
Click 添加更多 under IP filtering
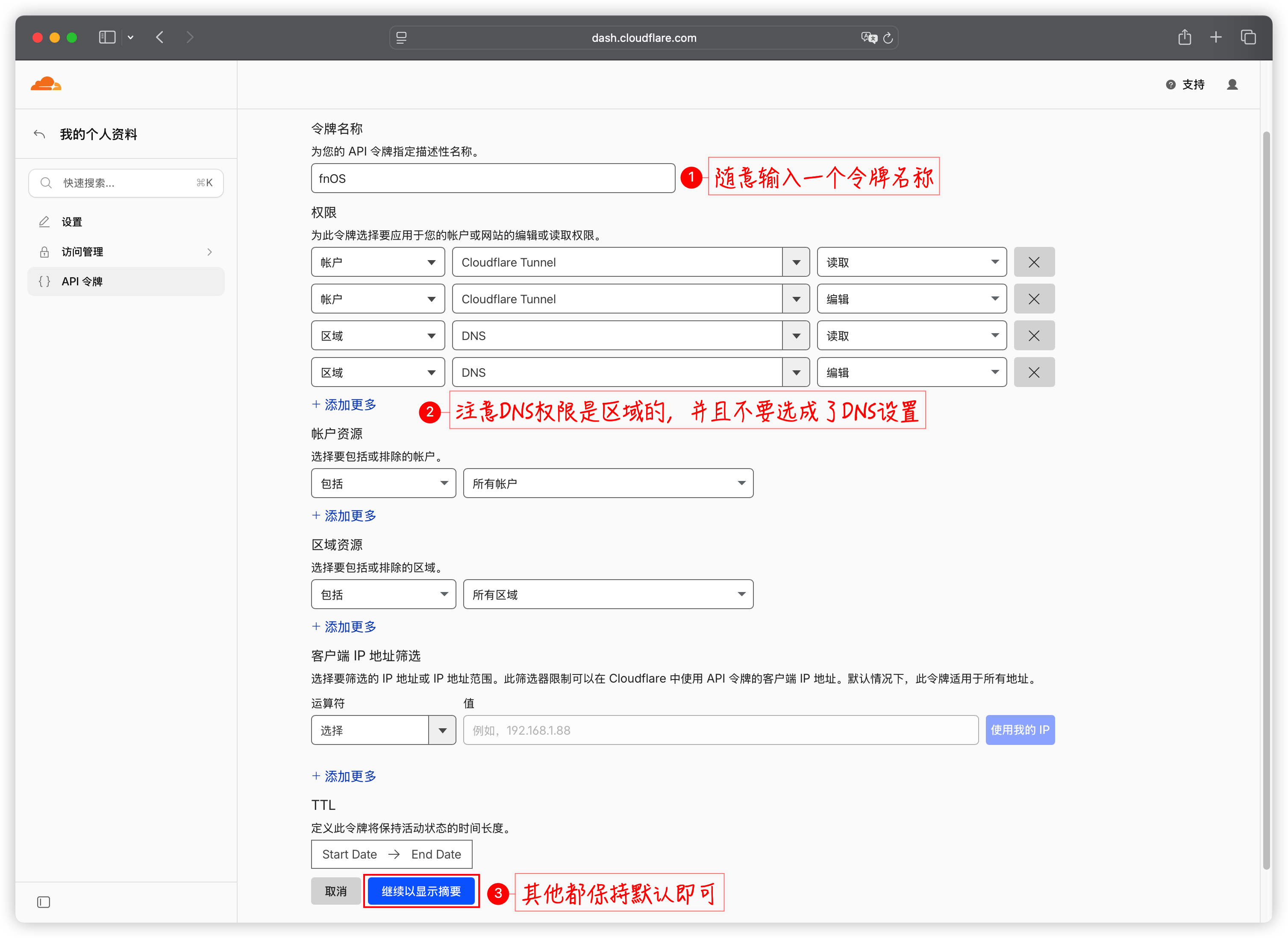click(344, 776)
